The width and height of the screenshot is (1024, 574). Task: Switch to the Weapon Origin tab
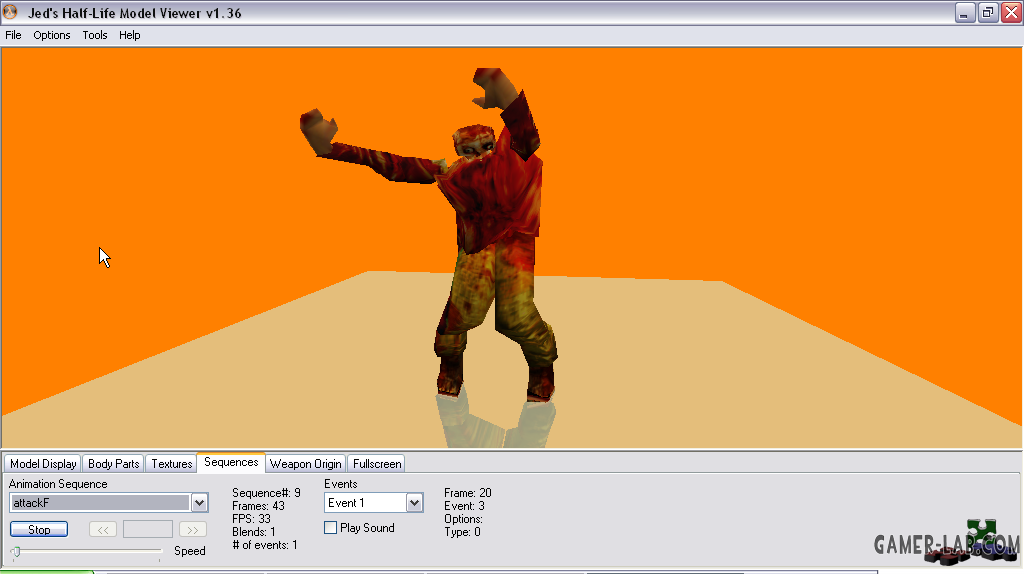[x=306, y=464]
